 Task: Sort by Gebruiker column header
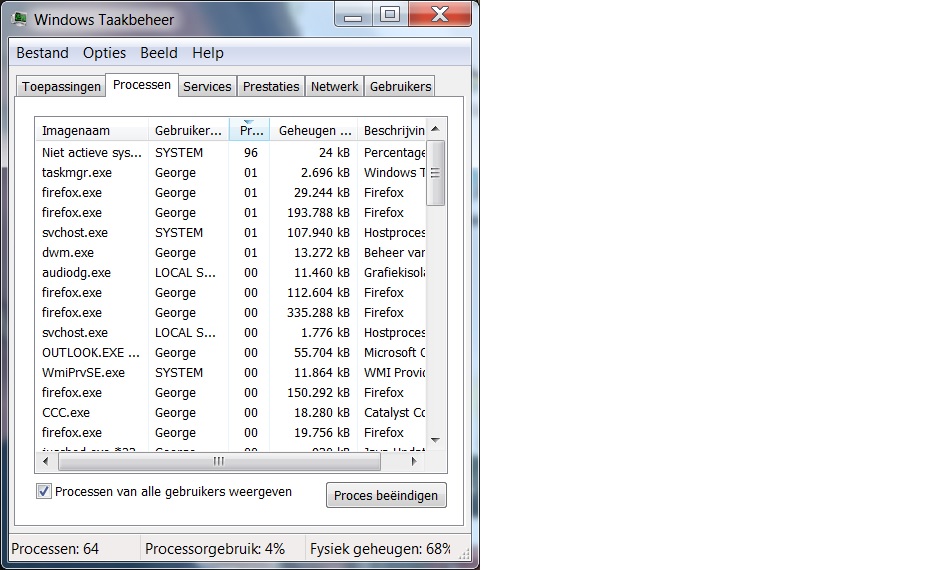click(188, 130)
